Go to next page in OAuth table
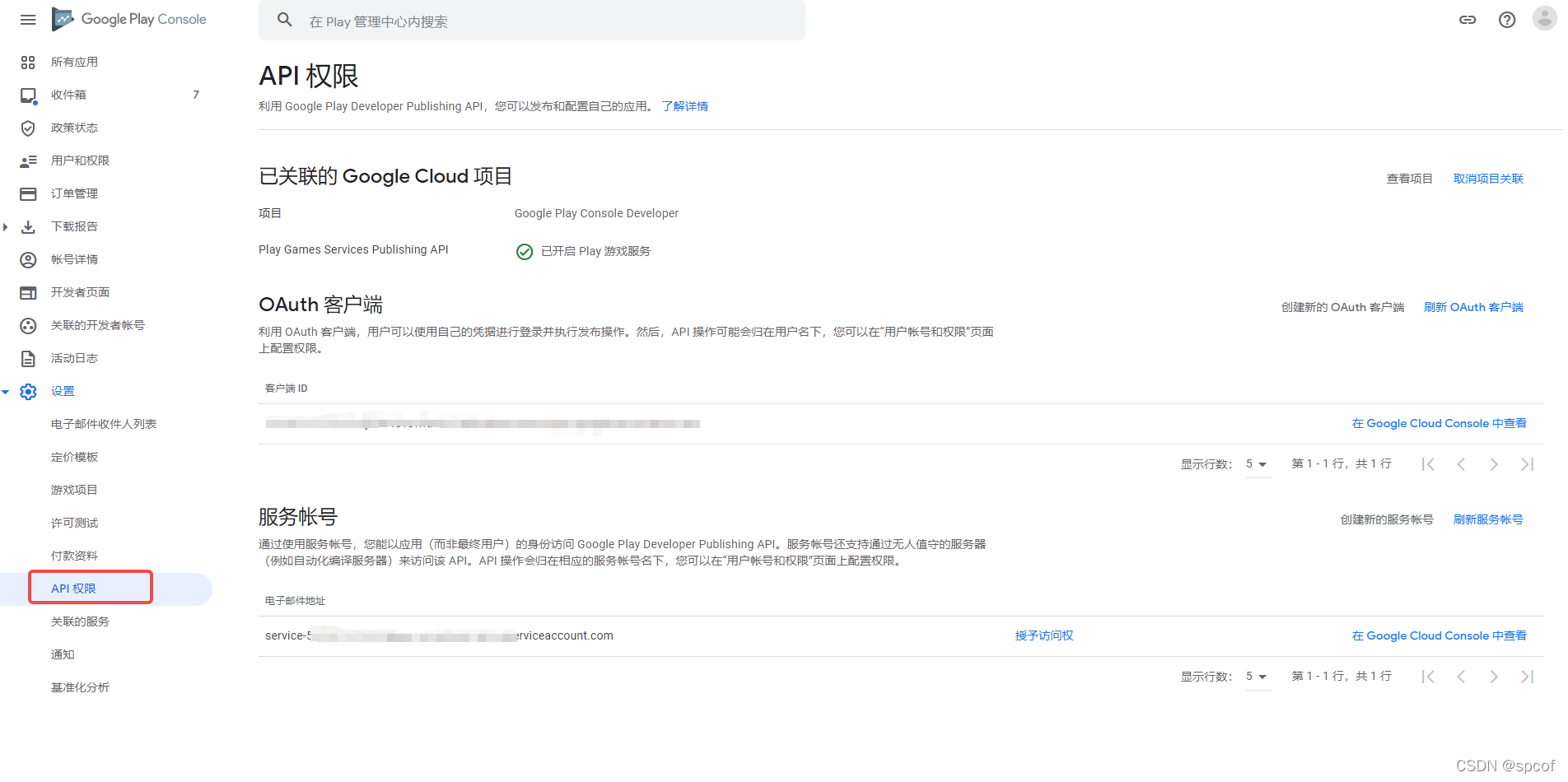 tap(1494, 464)
